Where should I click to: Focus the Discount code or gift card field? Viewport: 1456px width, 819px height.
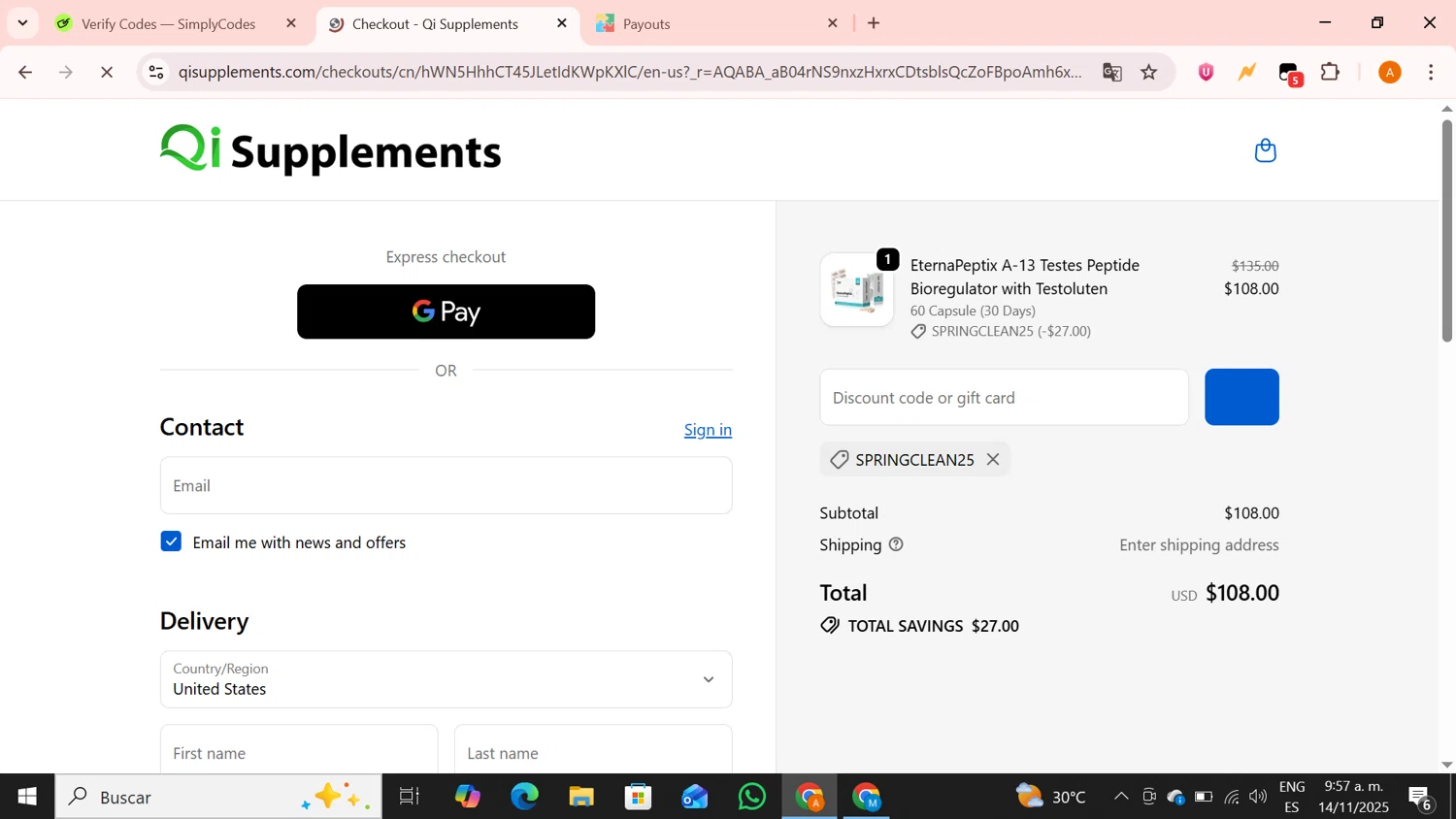point(1004,397)
